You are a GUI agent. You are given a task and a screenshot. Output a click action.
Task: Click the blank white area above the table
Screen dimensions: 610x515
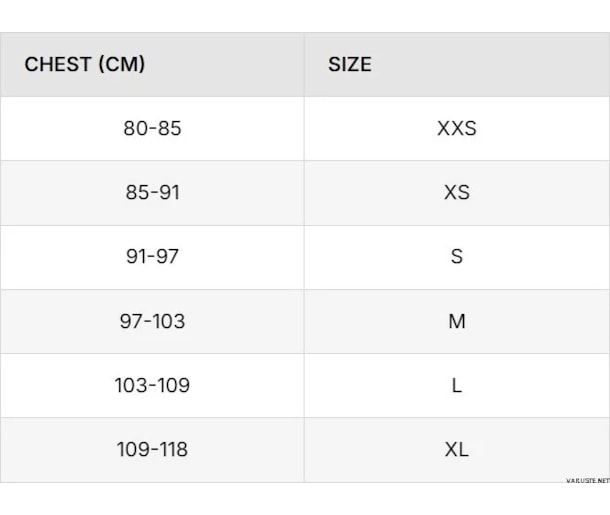[x=305, y=15]
